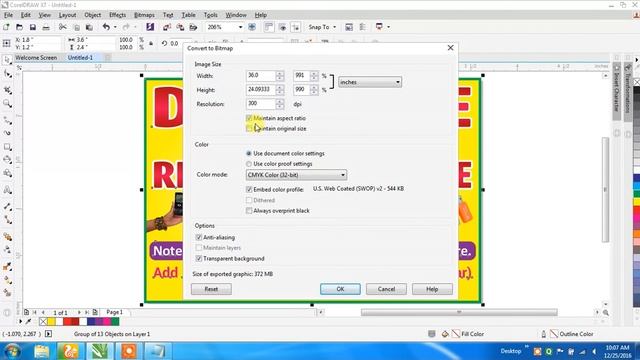Click the OK button

(x=340, y=289)
